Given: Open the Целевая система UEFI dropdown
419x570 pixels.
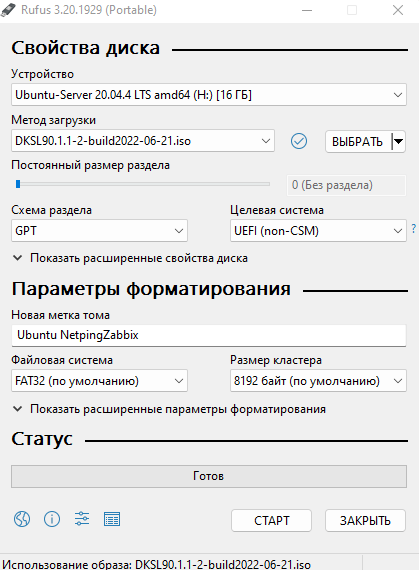Looking at the screenshot, I should point(318,230).
